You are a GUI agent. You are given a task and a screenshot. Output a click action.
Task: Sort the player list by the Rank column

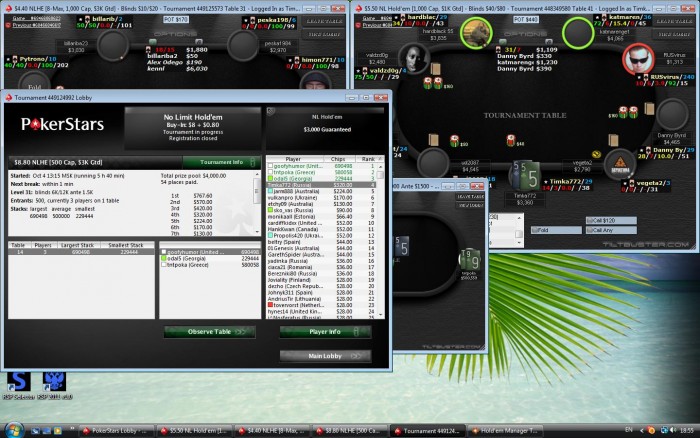coord(368,159)
